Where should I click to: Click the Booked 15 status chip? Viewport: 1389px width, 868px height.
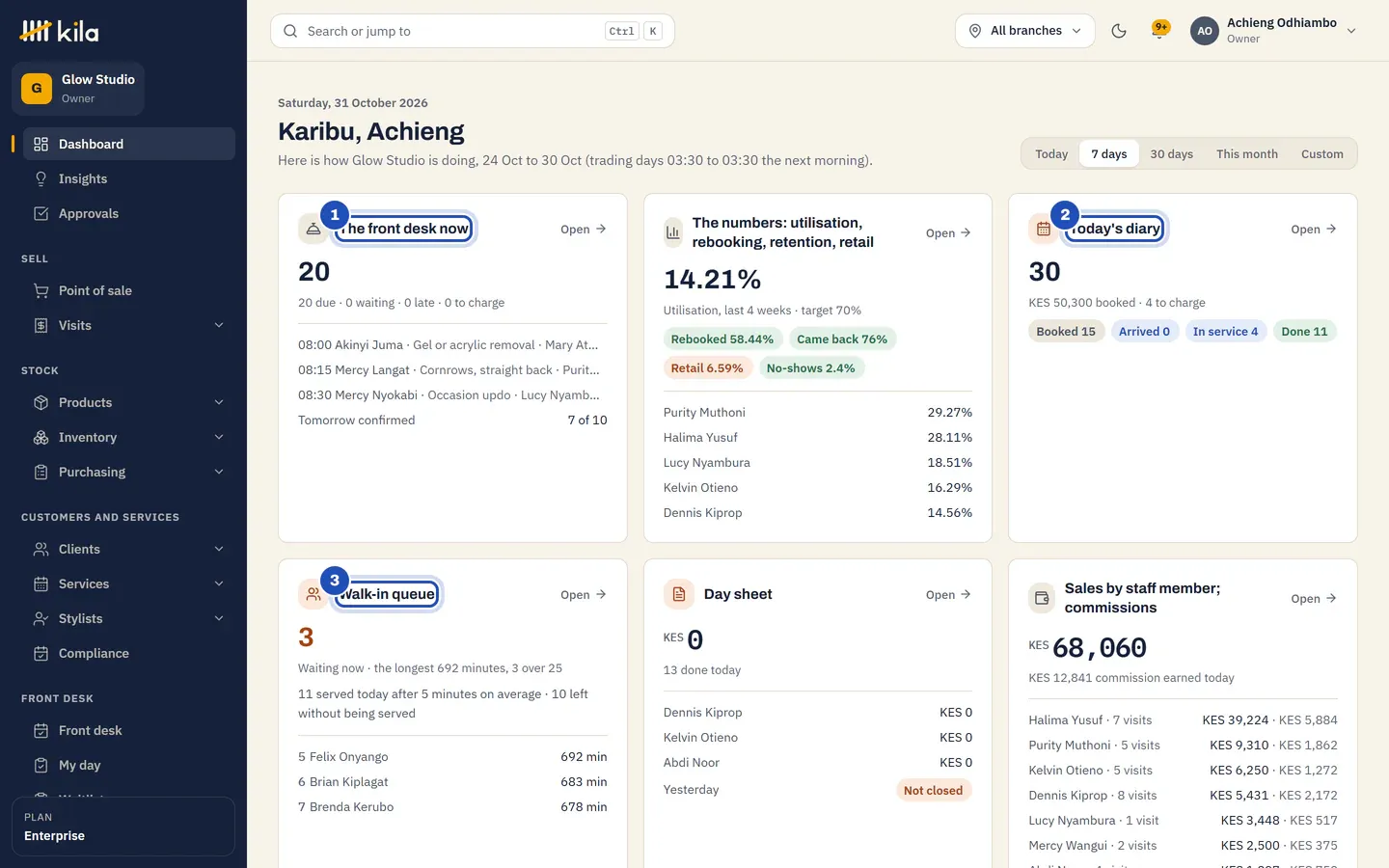[1066, 331]
